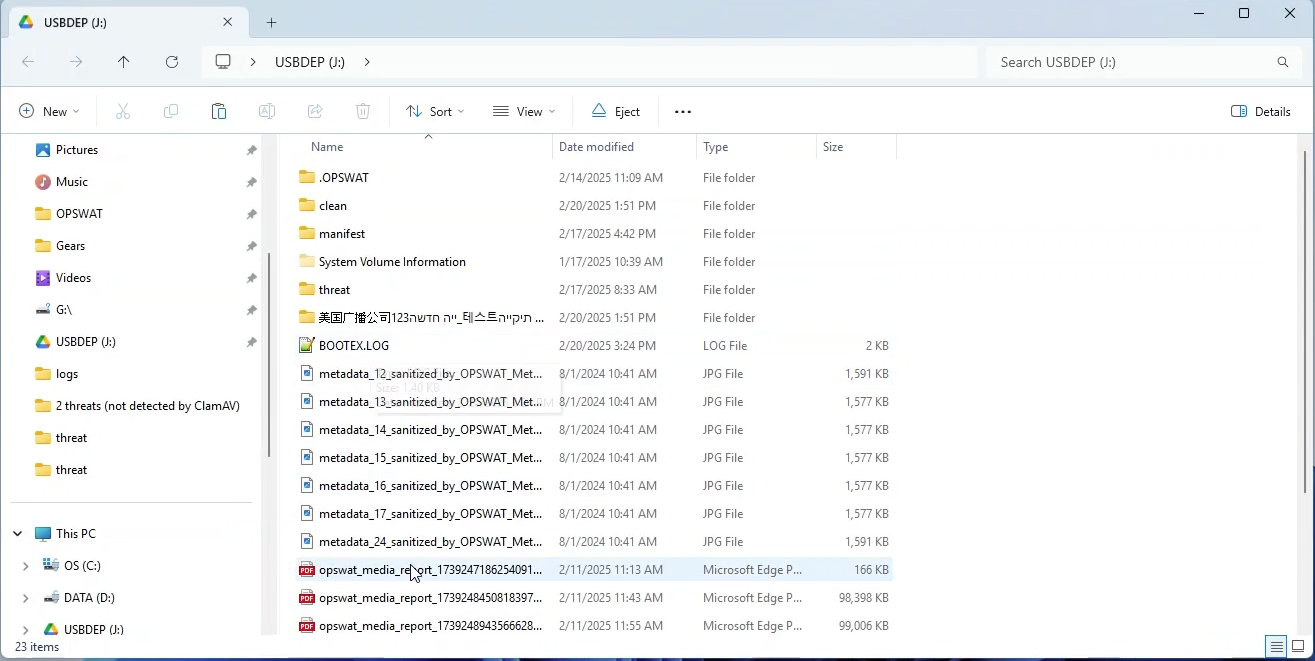Image resolution: width=1315 pixels, height=661 pixels.
Task: Refresh the USBDEP (J:) folder view
Action: 172,62
